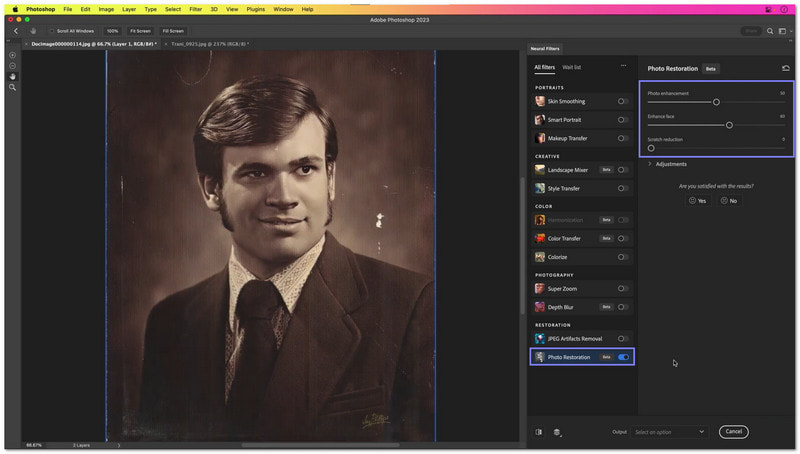Check the Scroll All Windows checkbox

coord(52,31)
